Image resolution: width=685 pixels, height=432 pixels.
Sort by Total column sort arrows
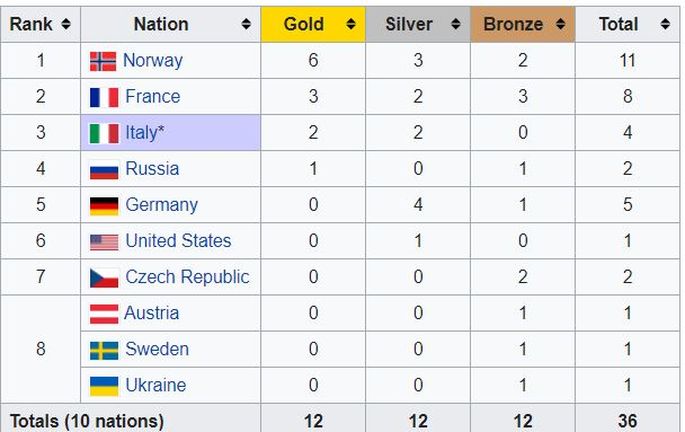[665, 24]
